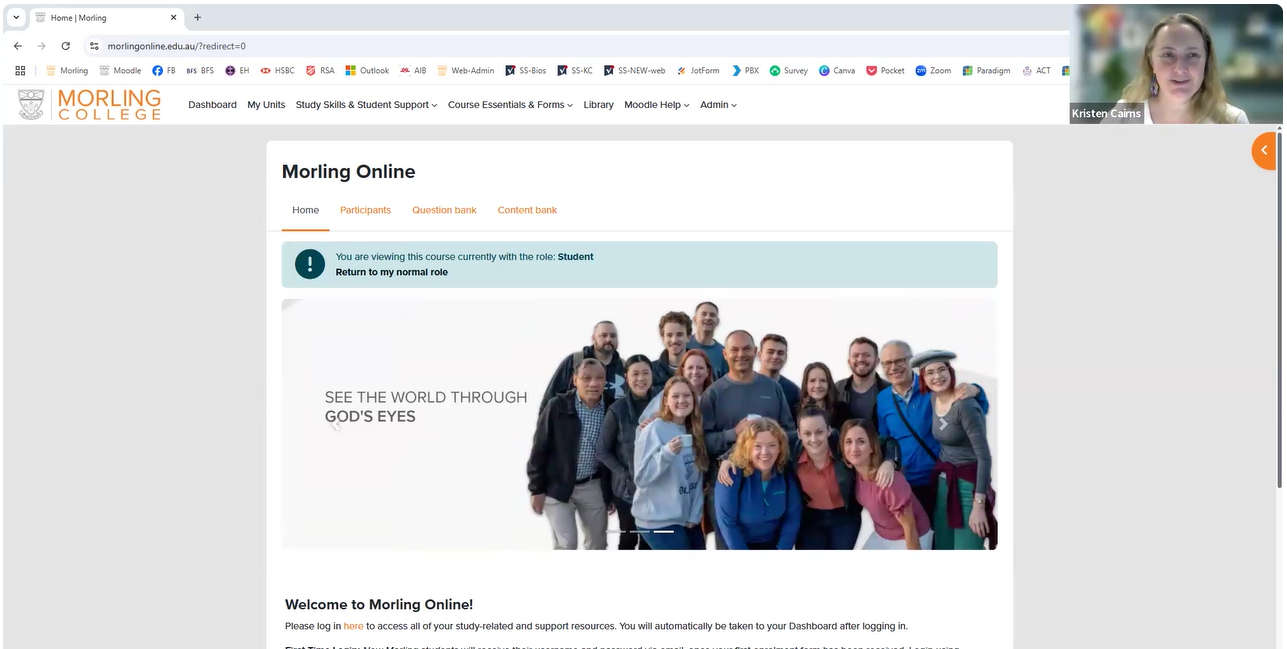Viewport: 1287px width, 649px height.
Task: Click Return to my normal role
Action: (x=391, y=272)
